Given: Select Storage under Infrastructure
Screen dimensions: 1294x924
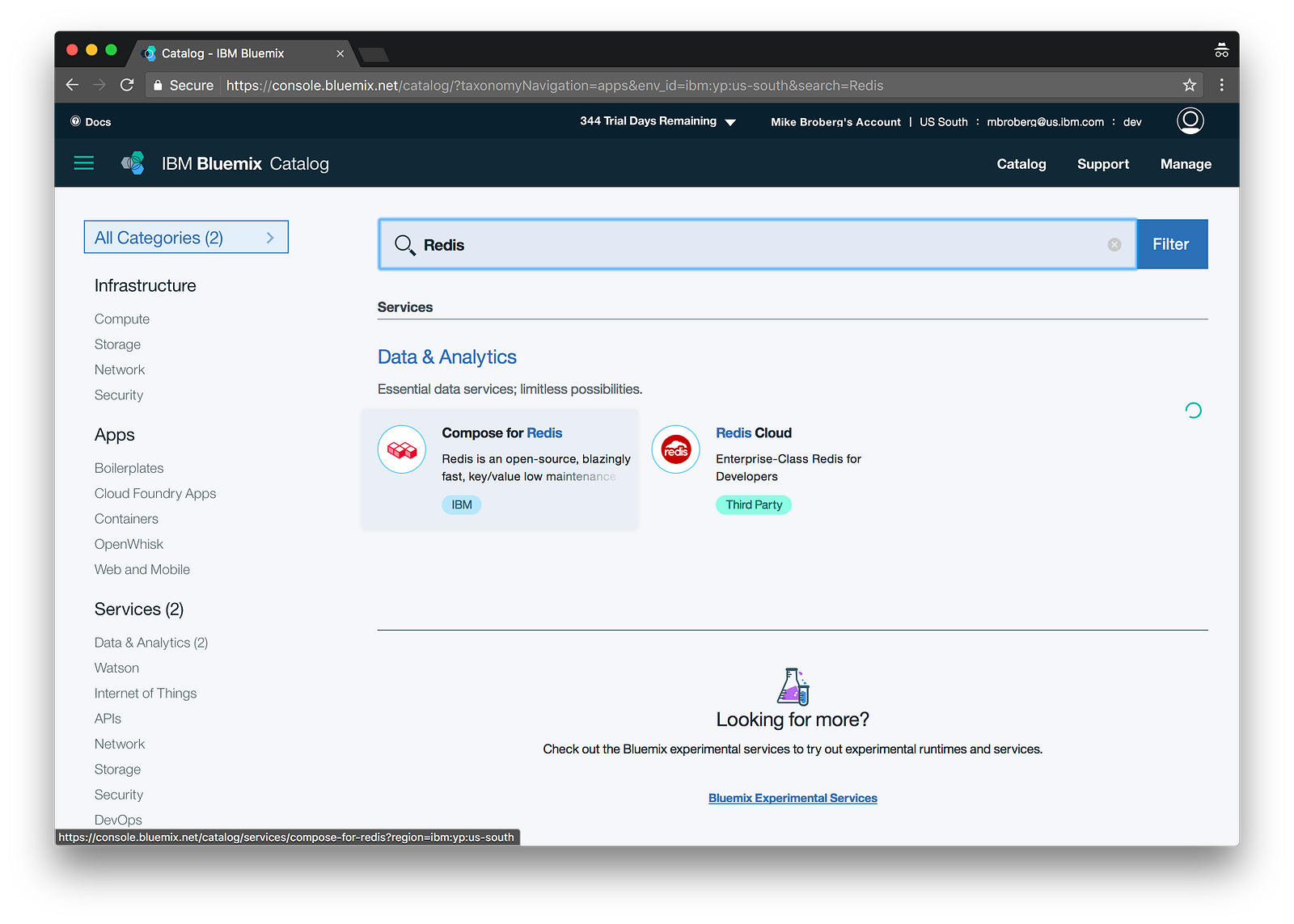Looking at the screenshot, I should [117, 344].
